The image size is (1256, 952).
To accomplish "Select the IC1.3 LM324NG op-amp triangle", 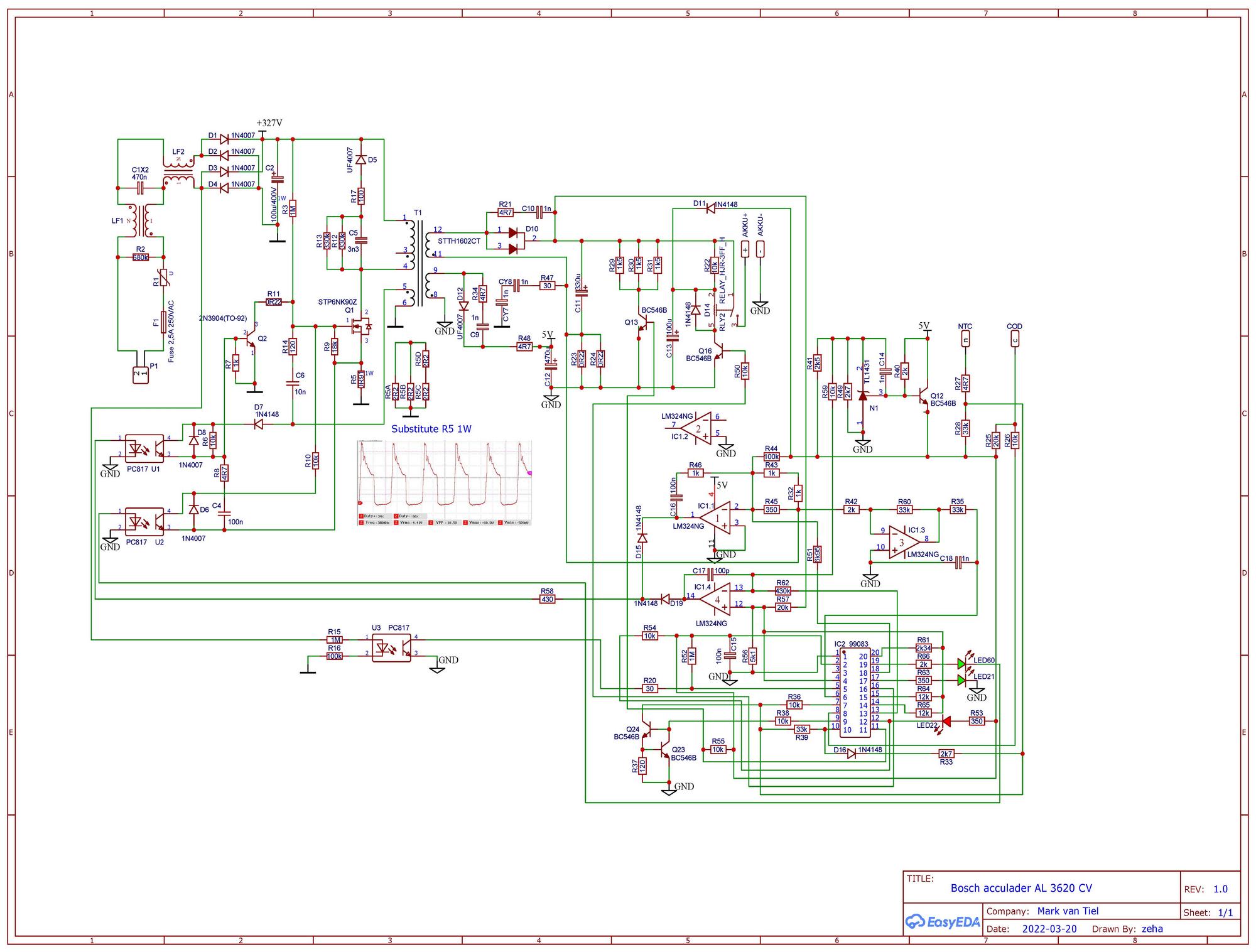I will [903, 541].
